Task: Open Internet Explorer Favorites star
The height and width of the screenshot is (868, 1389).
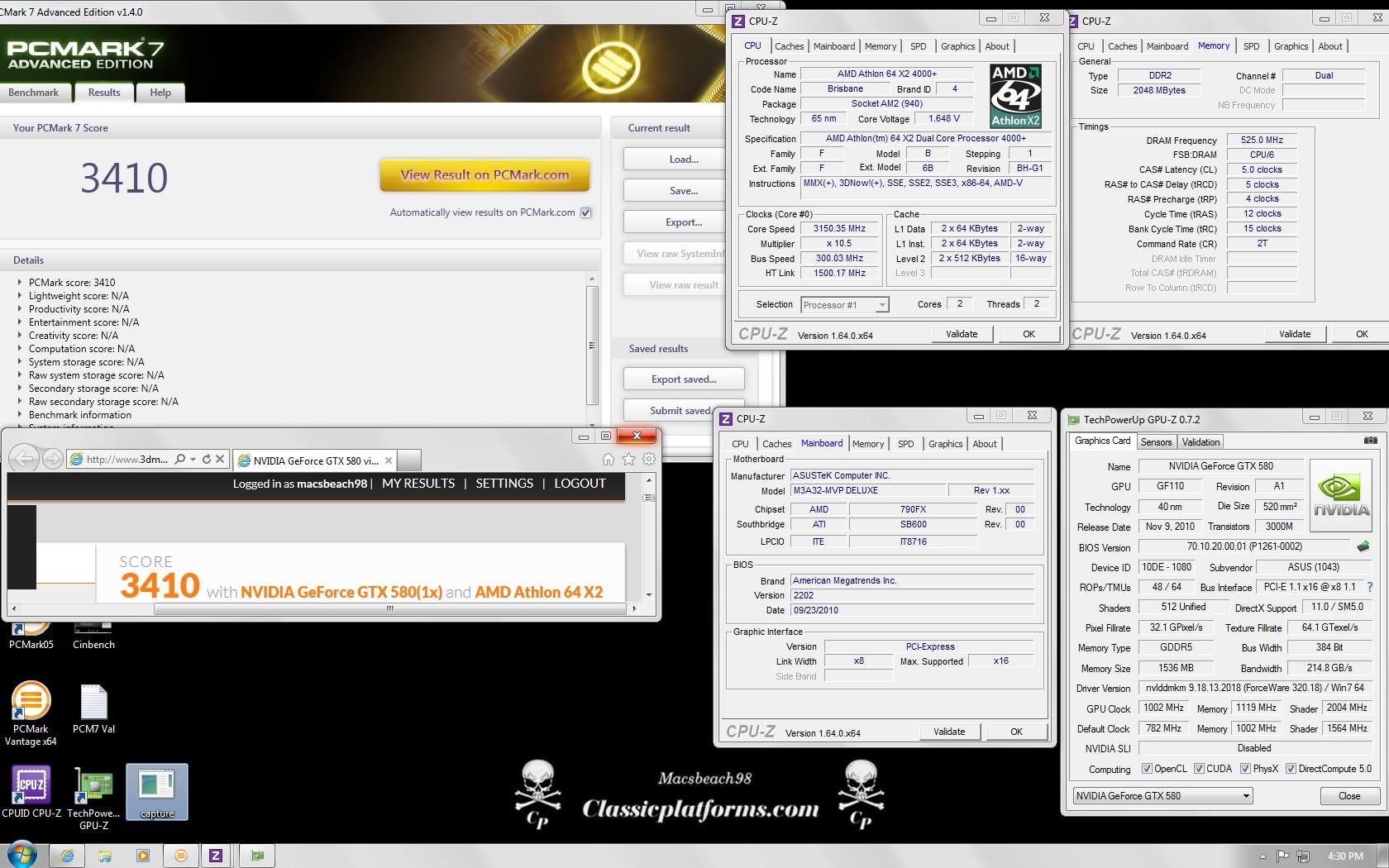Action: [628, 459]
